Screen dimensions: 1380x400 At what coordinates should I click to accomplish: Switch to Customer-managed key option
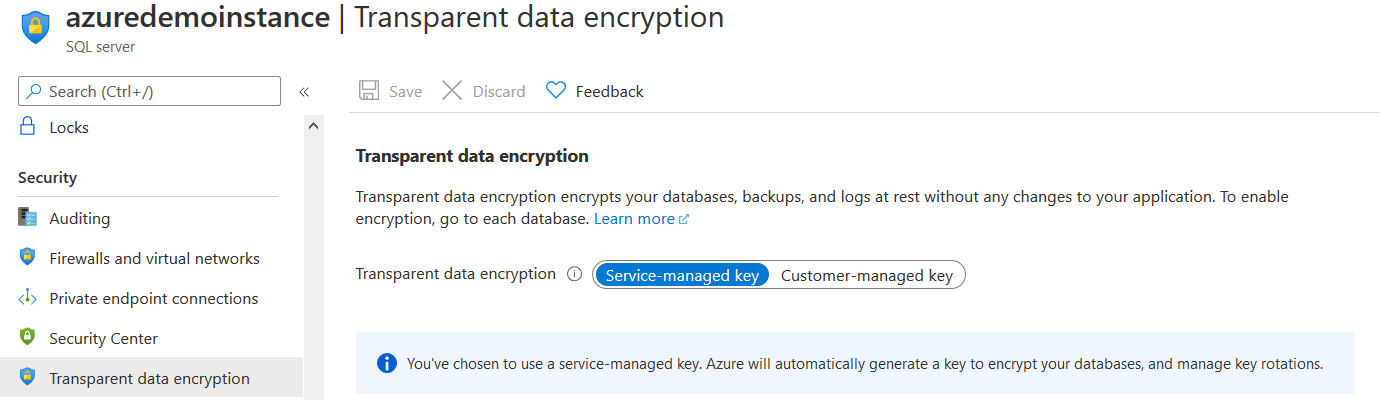pyautogui.click(x=866, y=275)
